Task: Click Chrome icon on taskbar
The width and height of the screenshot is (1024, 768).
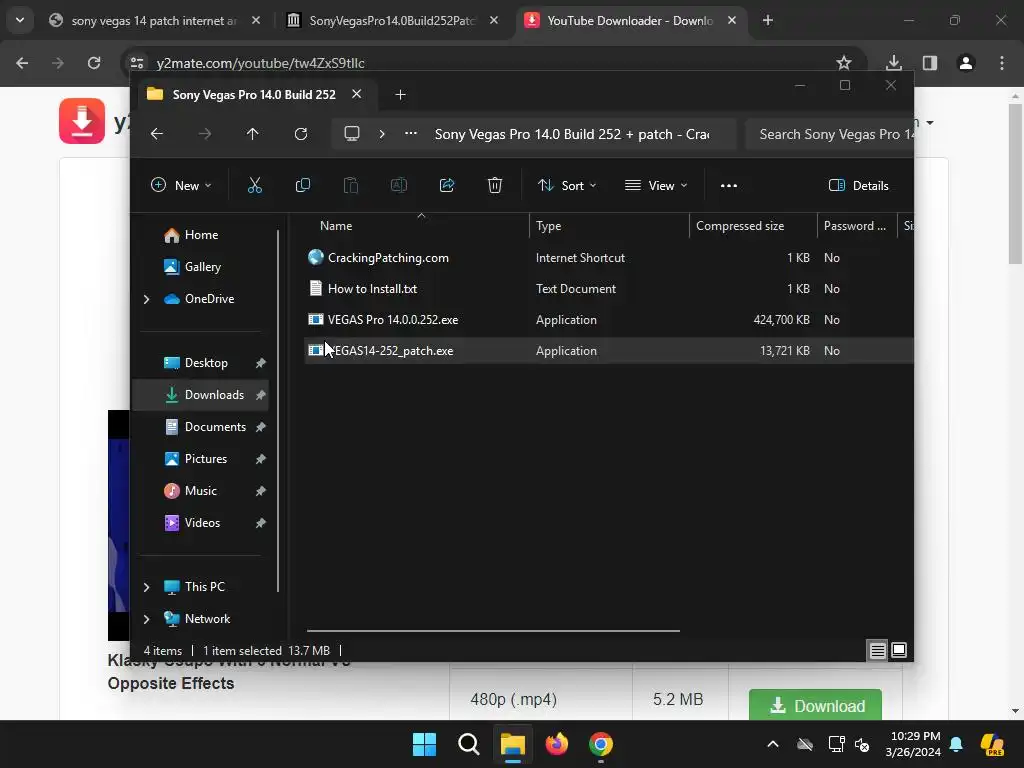Action: pos(601,744)
